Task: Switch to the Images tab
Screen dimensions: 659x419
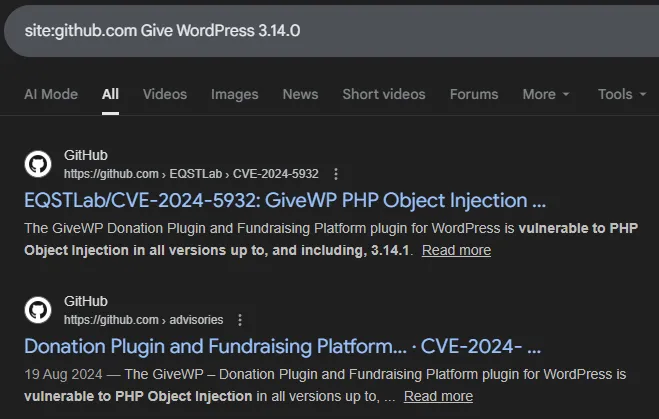Action: pyautogui.click(x=234, y=94)
